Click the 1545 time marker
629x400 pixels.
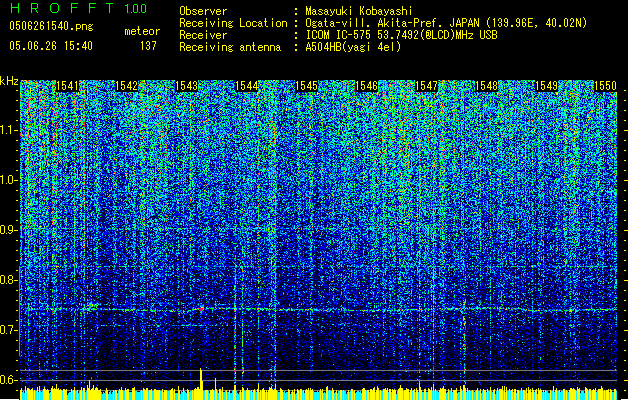coord(307,87)
